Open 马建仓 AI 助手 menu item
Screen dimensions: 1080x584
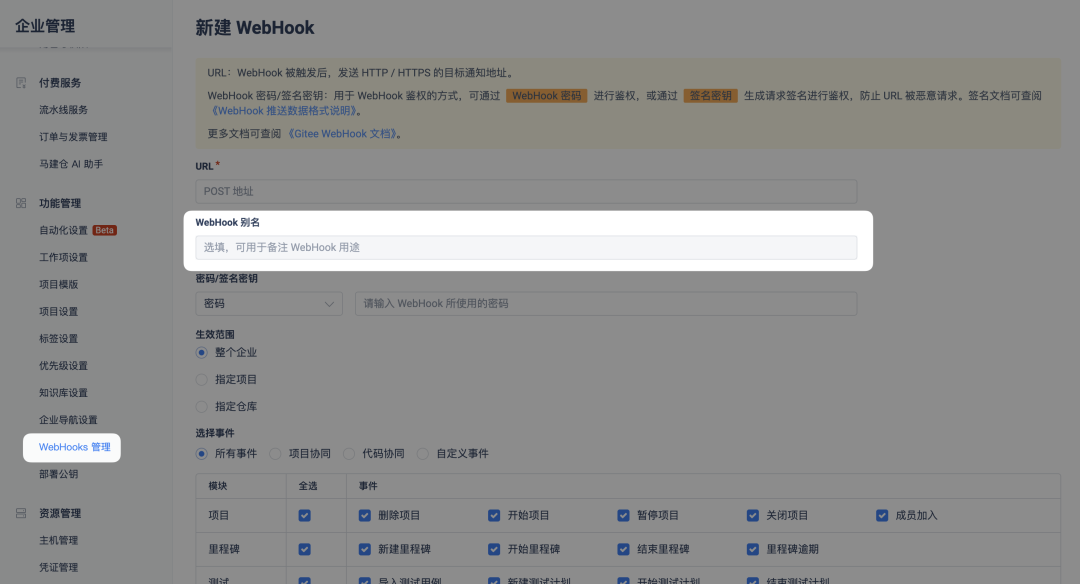point(71,164)
